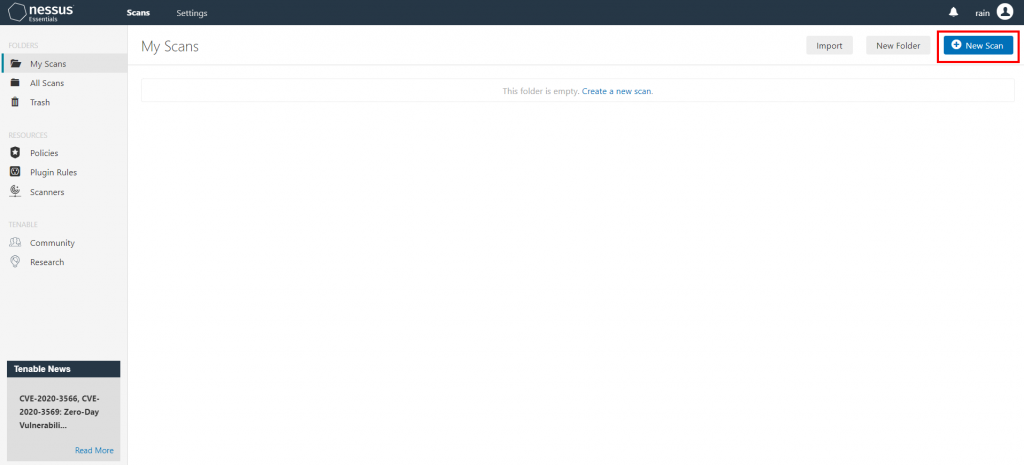Click the Nessus Essentials logo
The image size is (1024, 465).
(40, 12)
